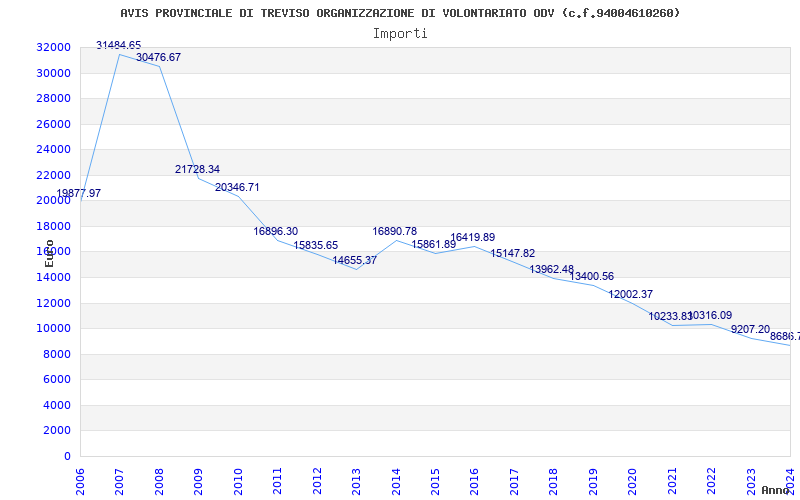Click the x-axis year 2020
The image size is (800, 500).
[633, 481]
